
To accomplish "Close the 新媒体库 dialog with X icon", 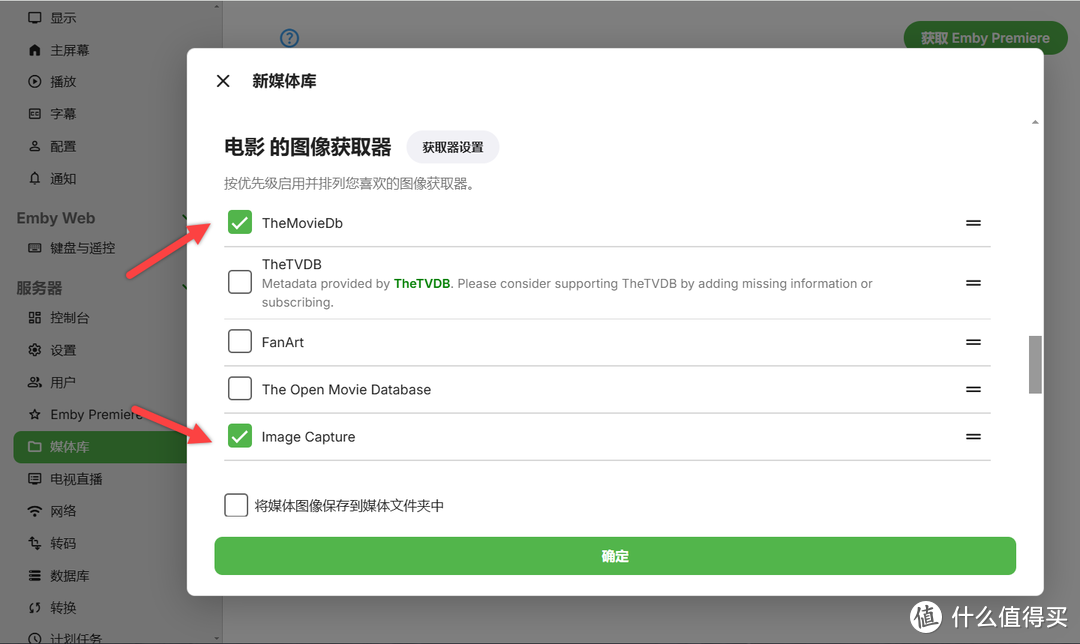I will pyautogui.click(x=223, y=81).
